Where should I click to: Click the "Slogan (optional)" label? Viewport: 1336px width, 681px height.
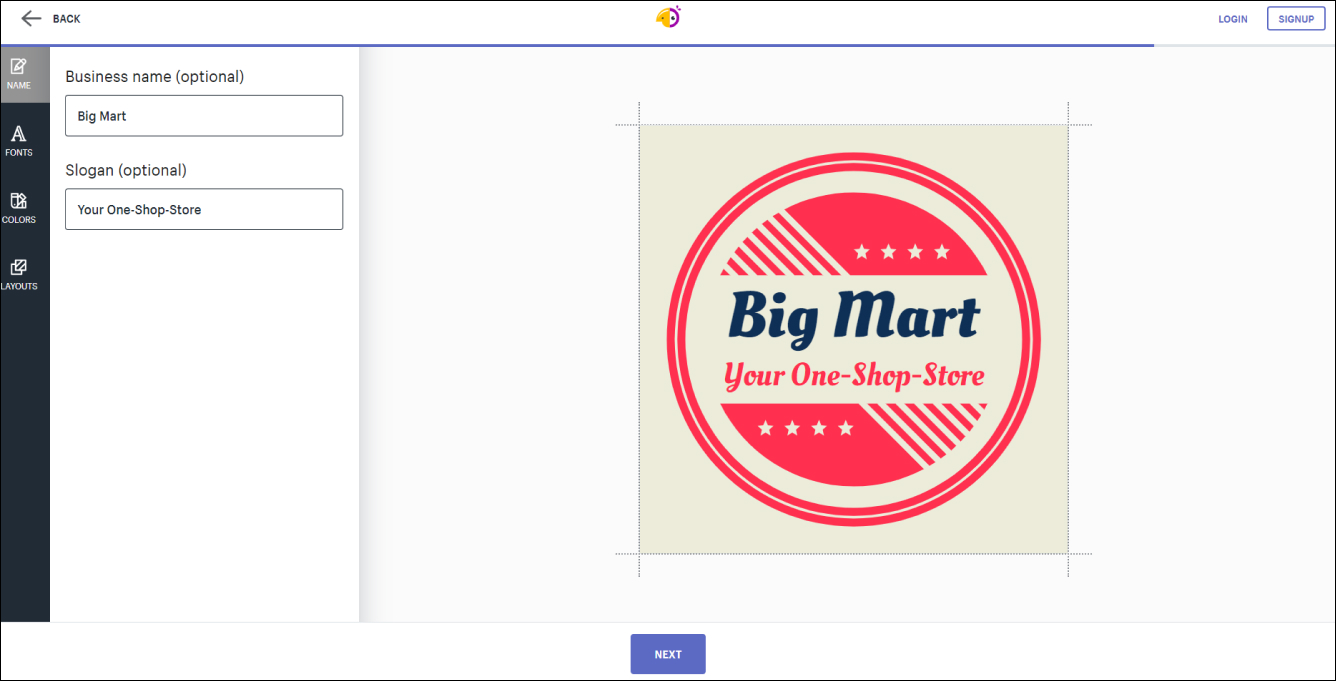point(126,170)
